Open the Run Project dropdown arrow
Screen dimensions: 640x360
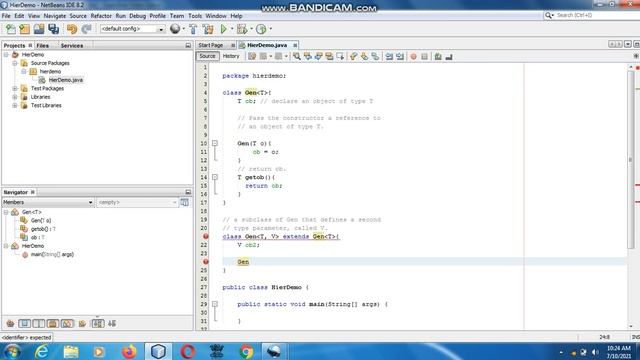click(x=232, y=29)
